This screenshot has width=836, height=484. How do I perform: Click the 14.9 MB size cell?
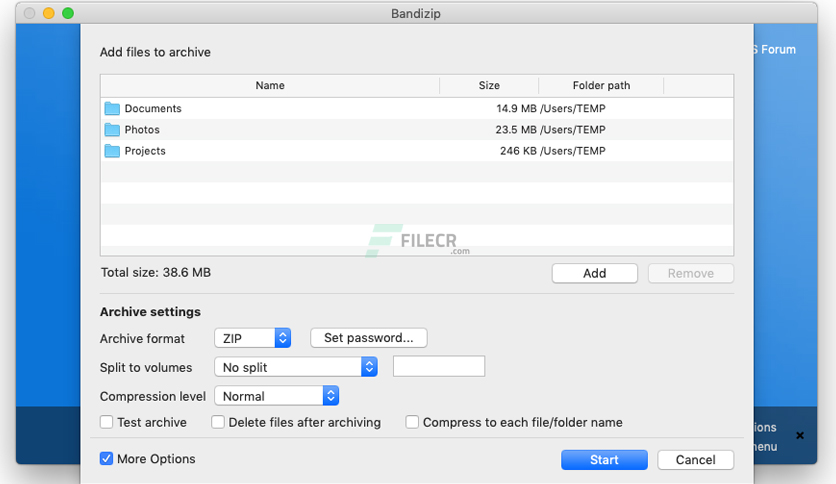[516, 108]
